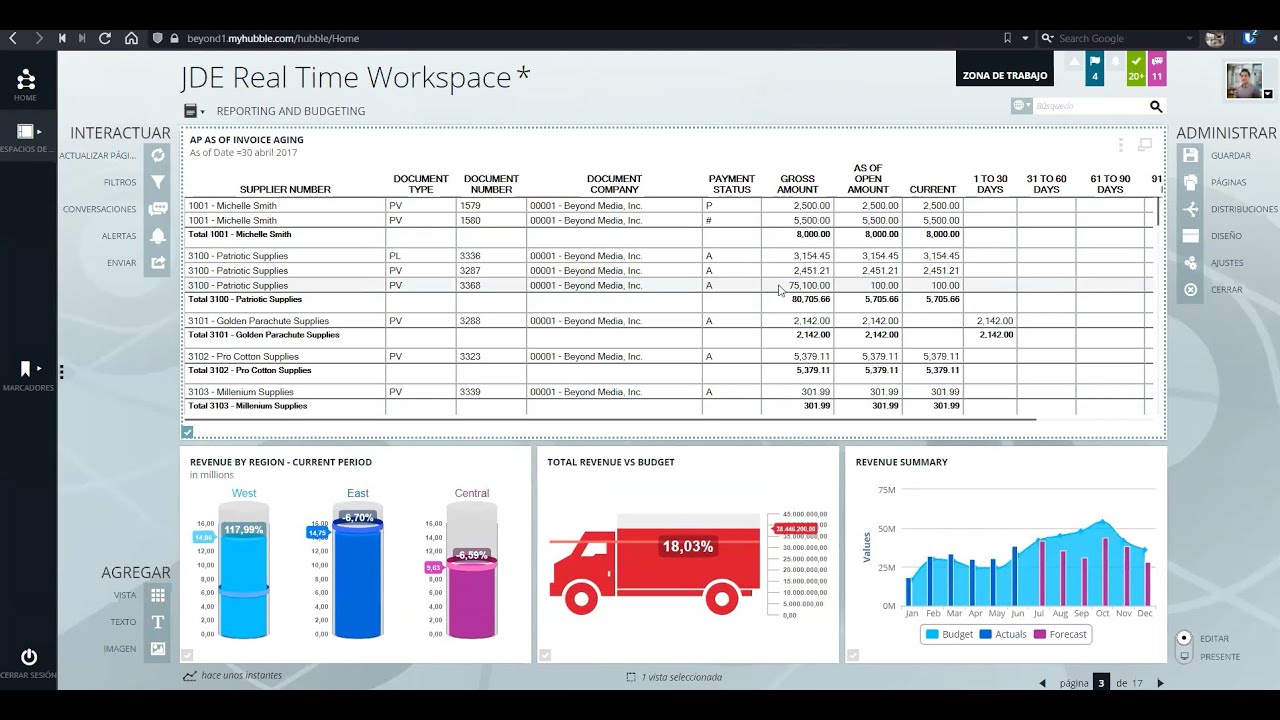Go to previous page arrow
Image resolution: width=1280 pixels, height=720 pixels.
1042,683
